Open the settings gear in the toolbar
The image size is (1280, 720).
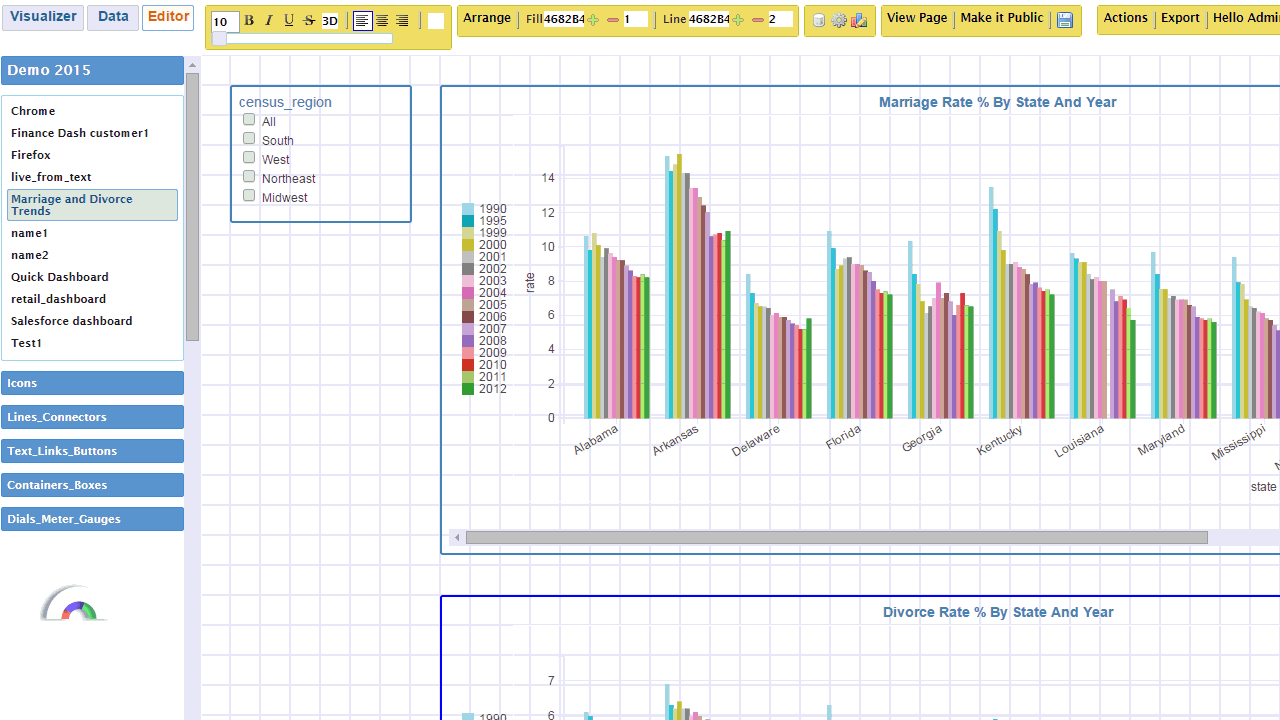click(839, 20)
